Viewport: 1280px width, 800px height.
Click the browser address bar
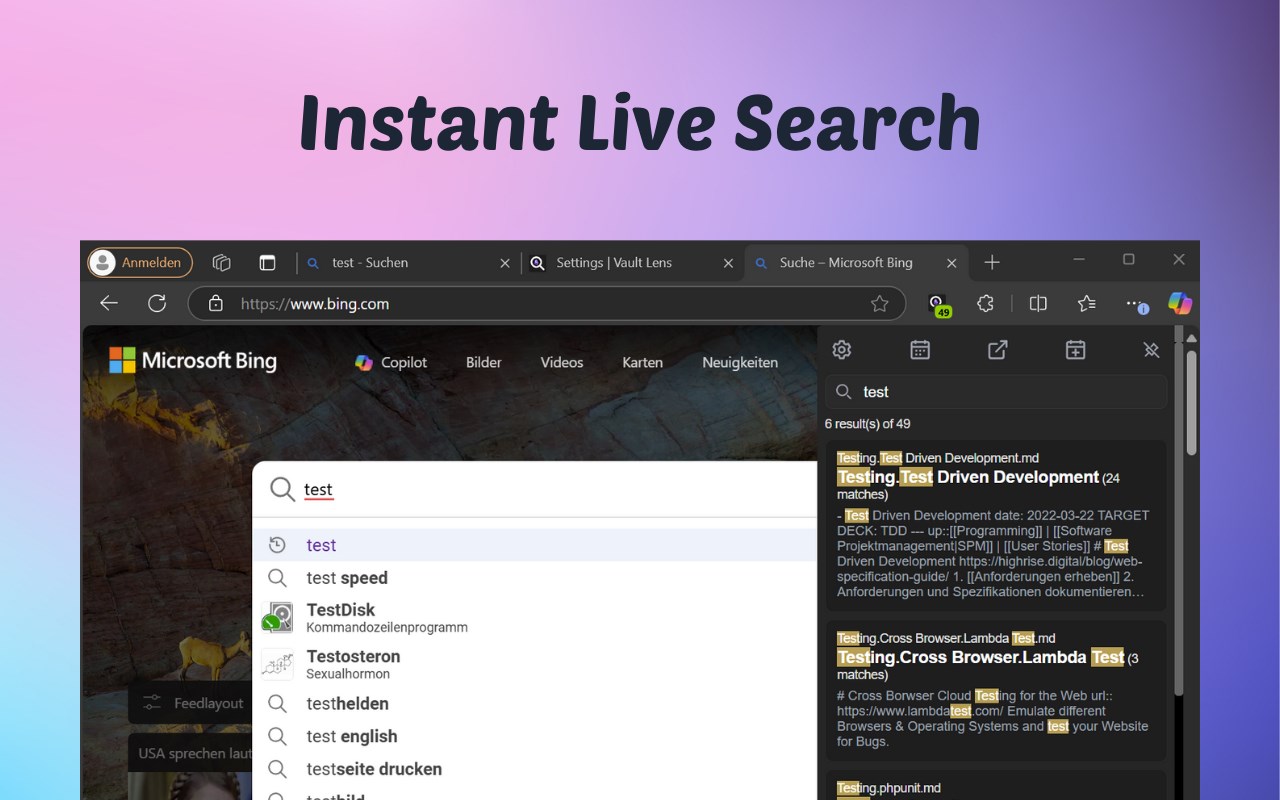point(546,304)
